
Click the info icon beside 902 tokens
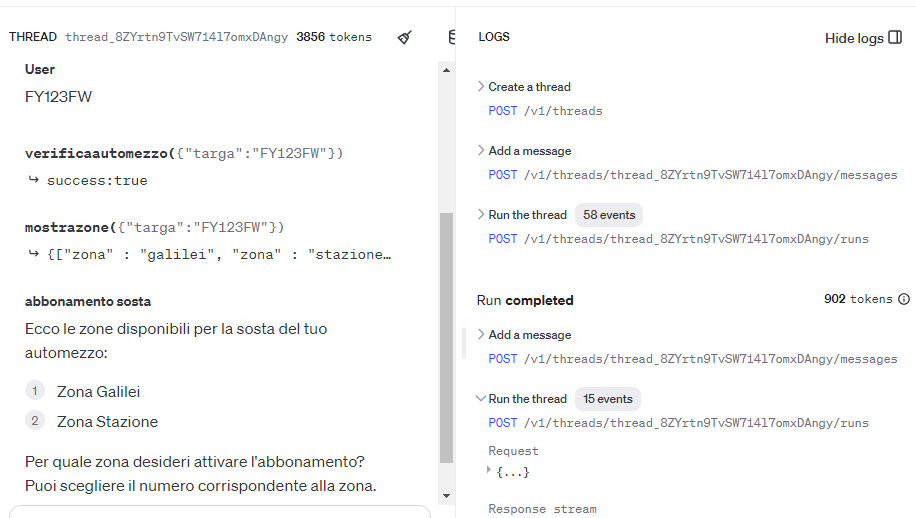coord(904,299)
